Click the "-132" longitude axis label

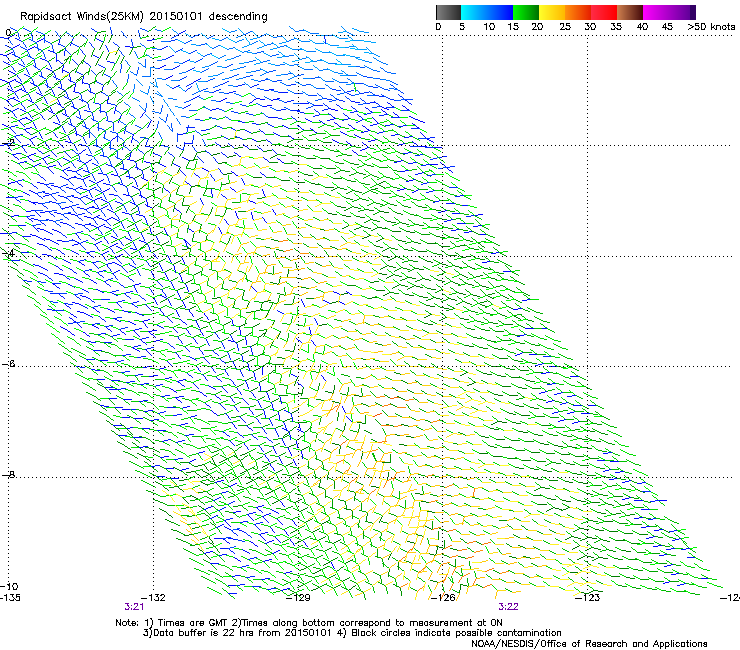pos(154,597)
